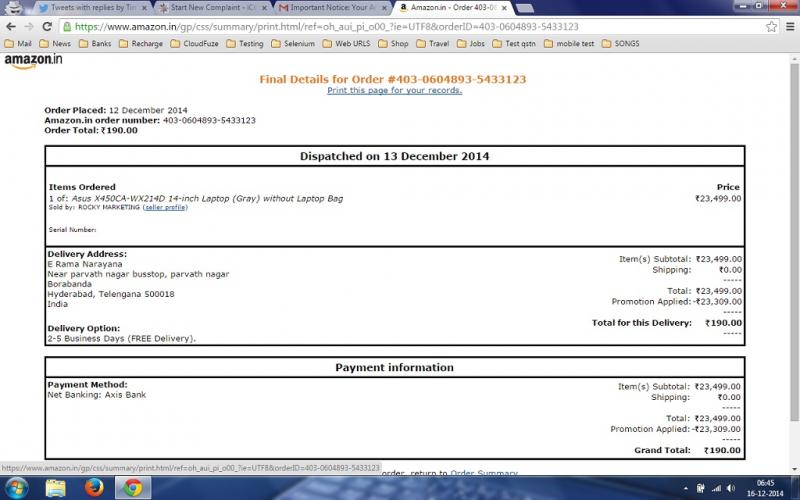Click the network signal tray icon
This screenshot has height=500, width=800.
pyautogui.click(x=716, y=488)
